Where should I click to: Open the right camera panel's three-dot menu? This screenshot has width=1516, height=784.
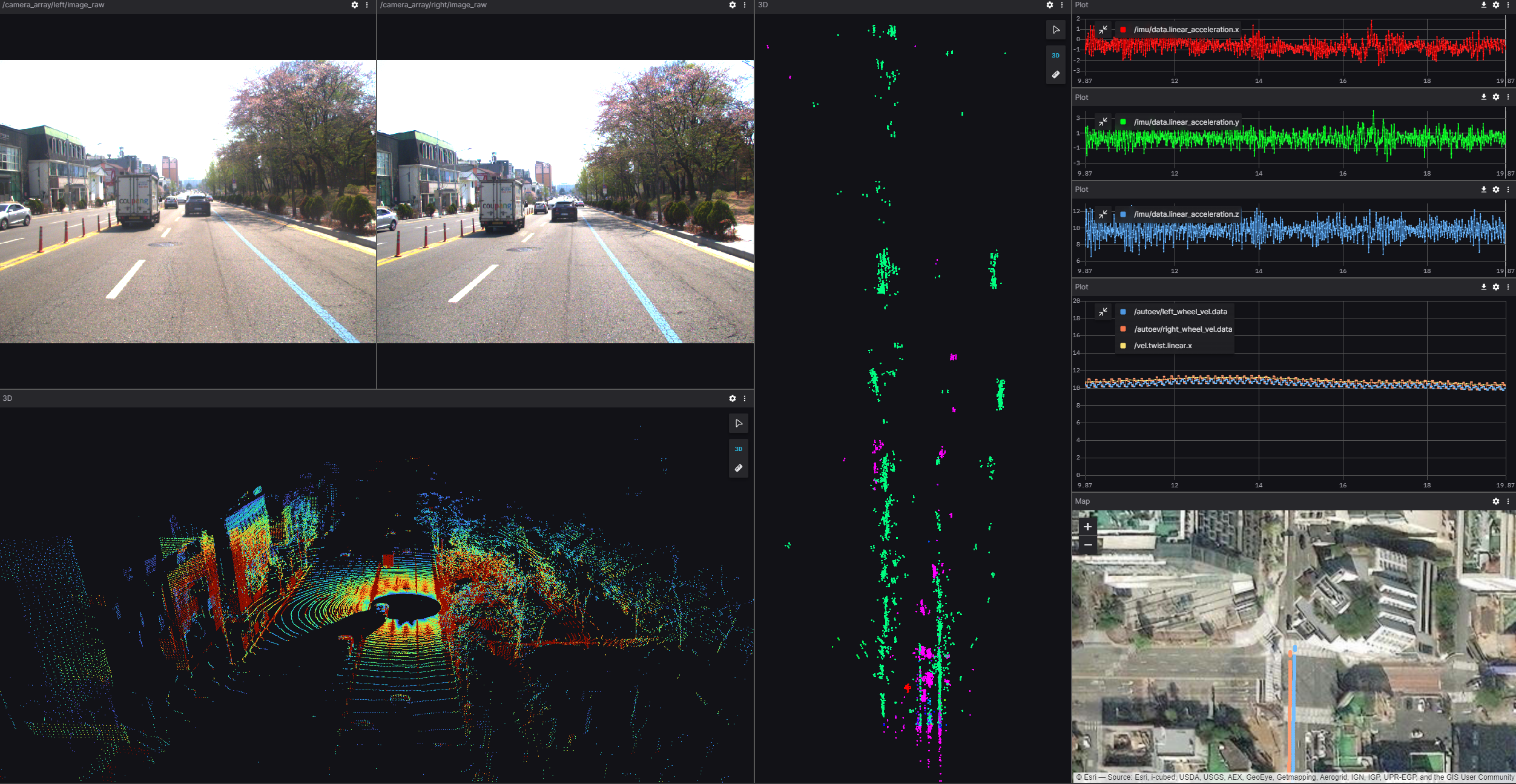click(745, 5)
